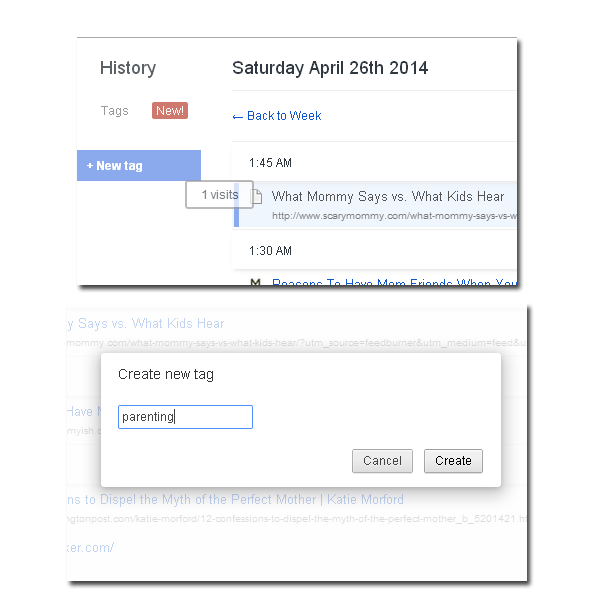Click the Create new tag dialog title
Viewport: 600px width, 600px height.
coord(166,375)
